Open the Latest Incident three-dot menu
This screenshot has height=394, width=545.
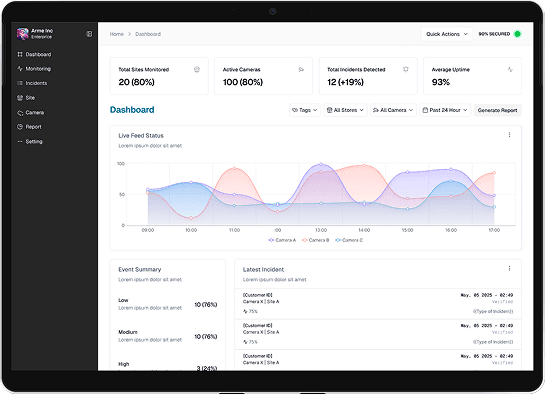(509, 268)
